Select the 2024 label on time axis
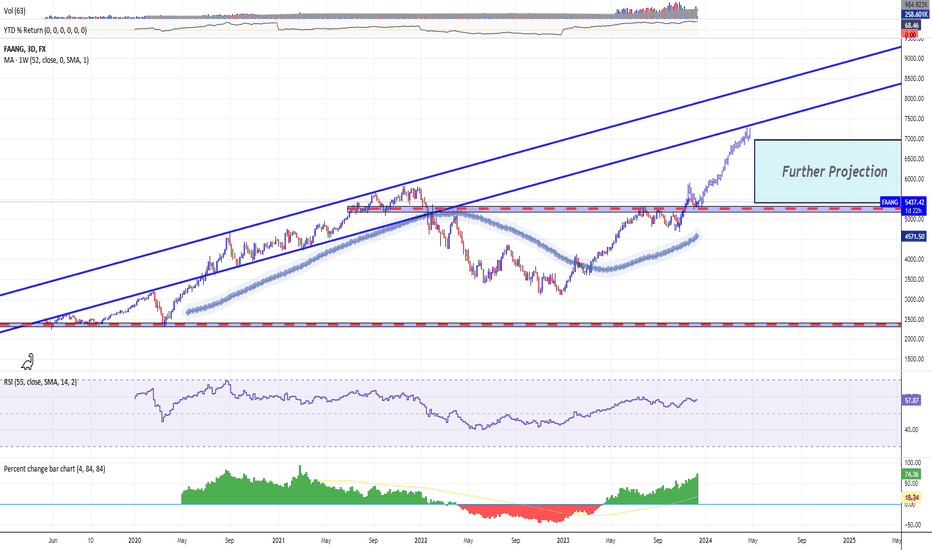This screenshot has width=932, height=550. pyautogui.click(x=707, y=538)
